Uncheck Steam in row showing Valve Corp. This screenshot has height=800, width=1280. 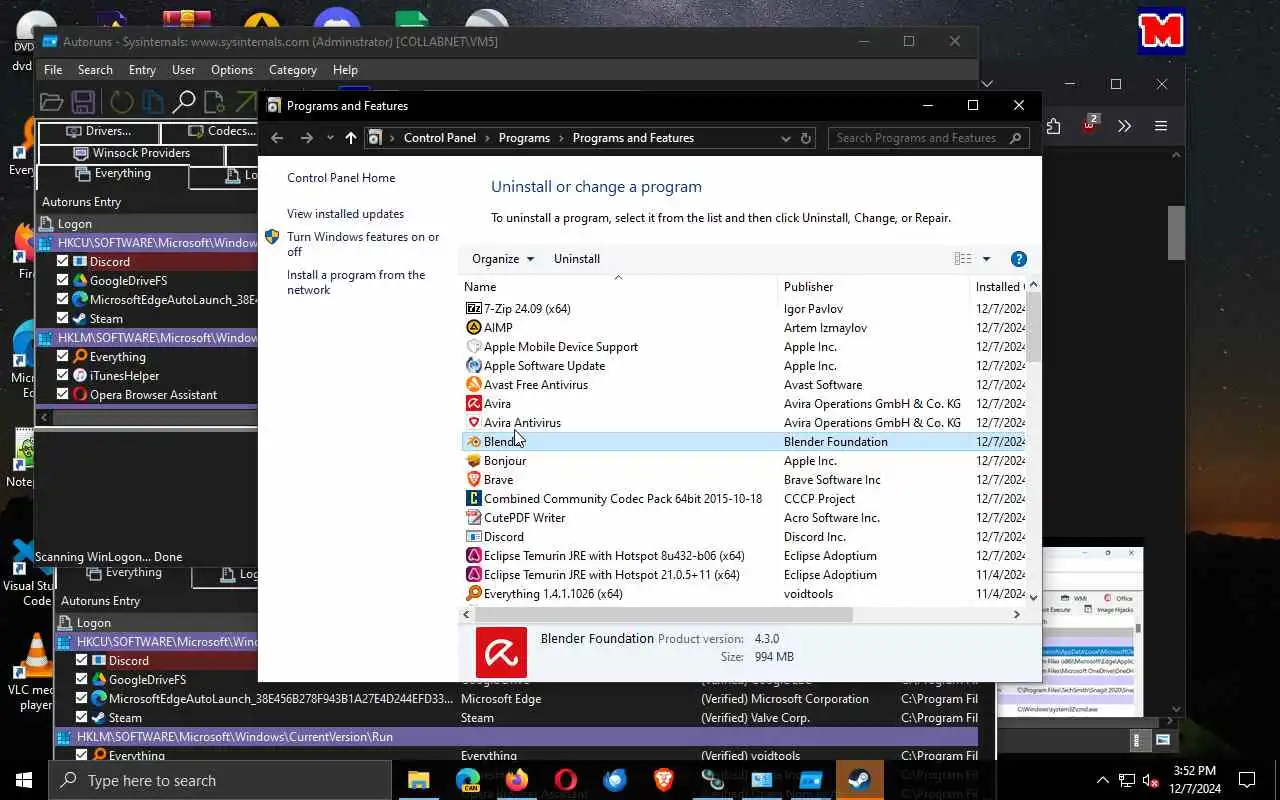point(82,718)
